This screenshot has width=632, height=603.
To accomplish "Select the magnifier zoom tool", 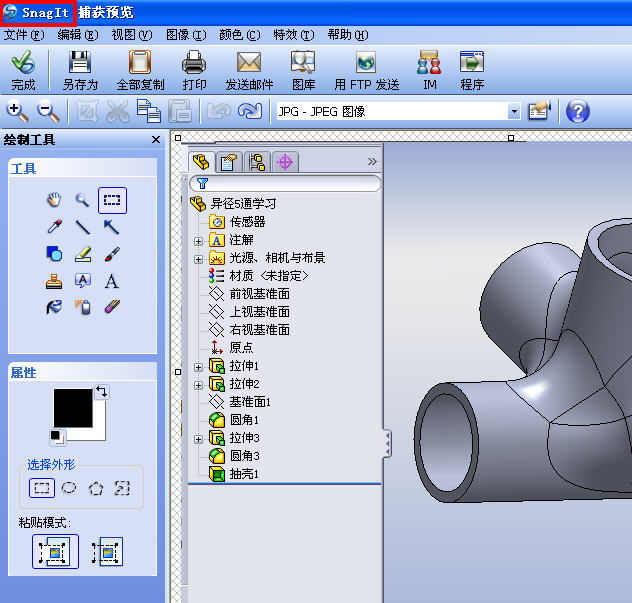I will 83,200.
